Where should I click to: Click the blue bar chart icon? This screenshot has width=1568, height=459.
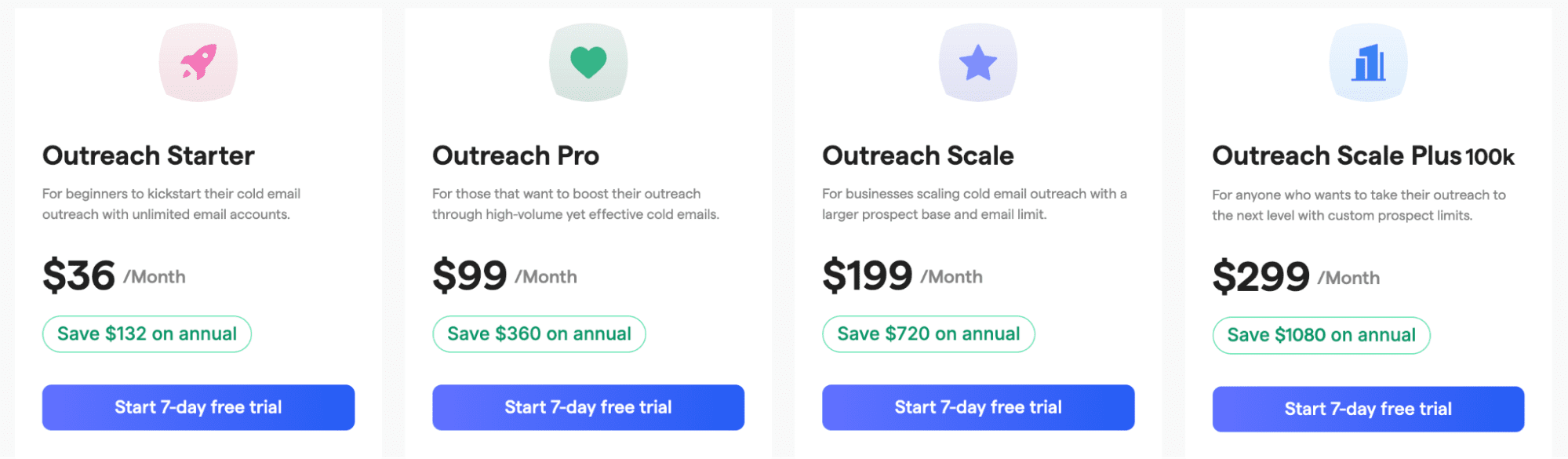[x=1368, y=62]
